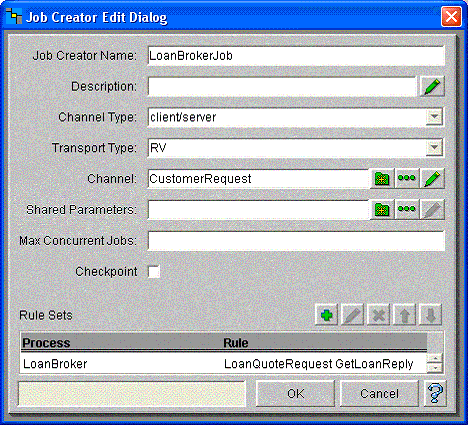Expand the Transport Type dropdown arrow

coord(434,148)
